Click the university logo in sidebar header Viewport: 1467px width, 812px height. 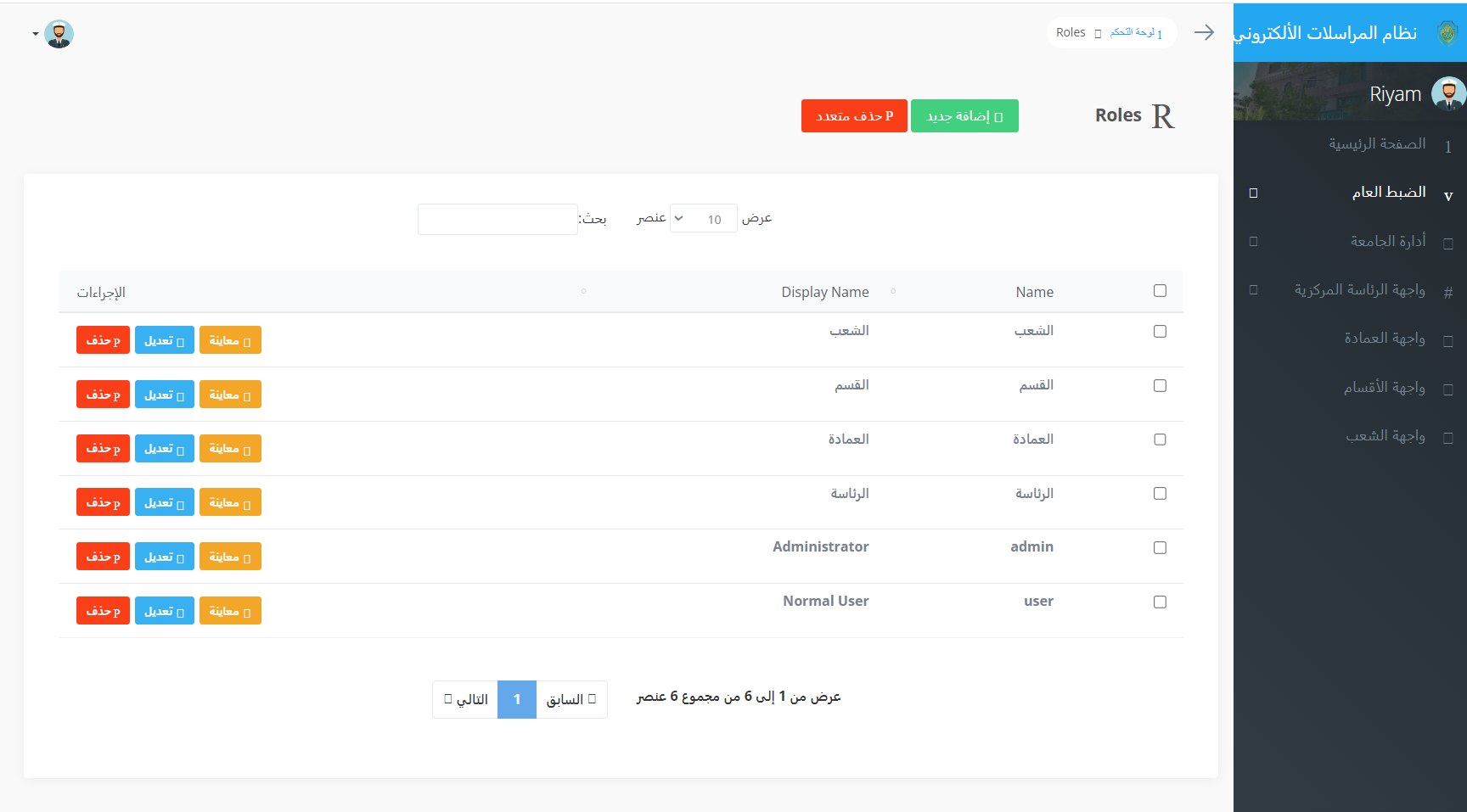point(1447,33)
